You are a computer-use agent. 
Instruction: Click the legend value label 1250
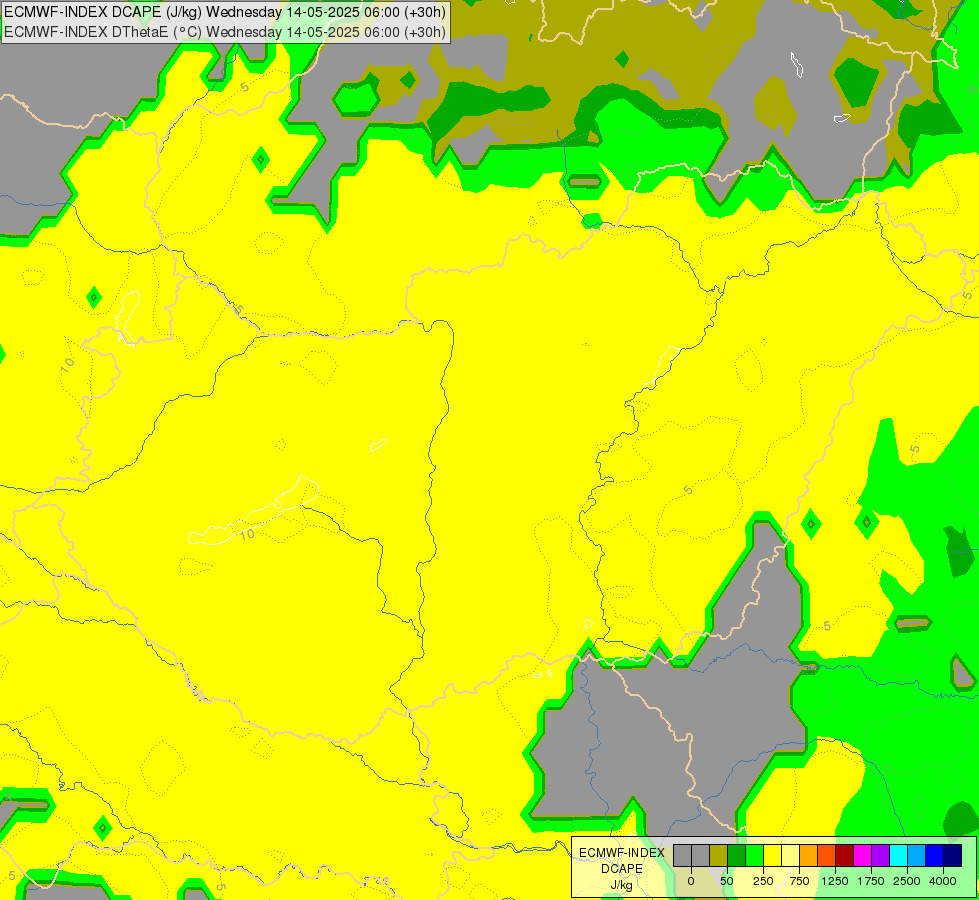tap(835, 881)
